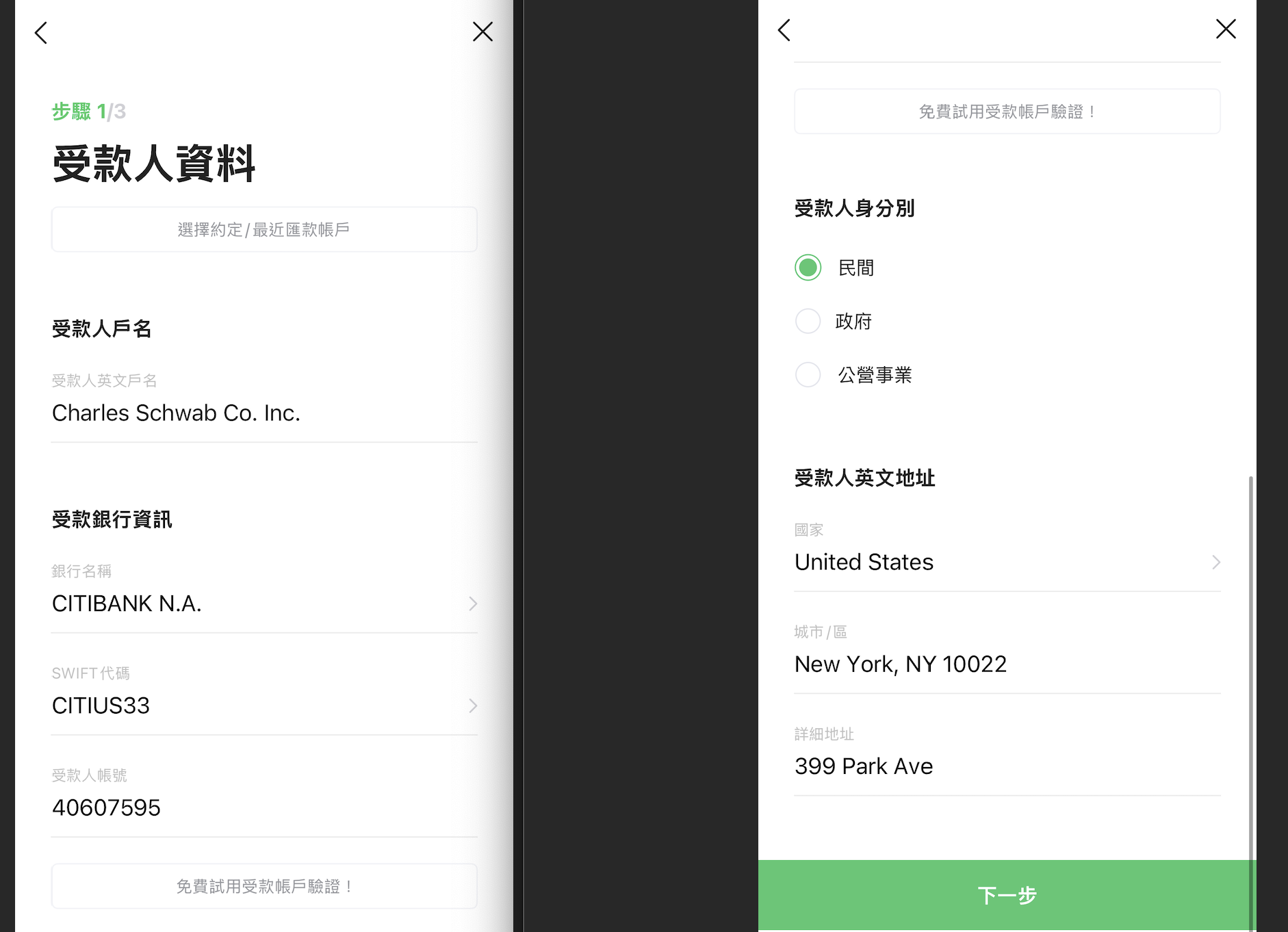
Task: Select 民間 radio option
Action: coord(808,268)
